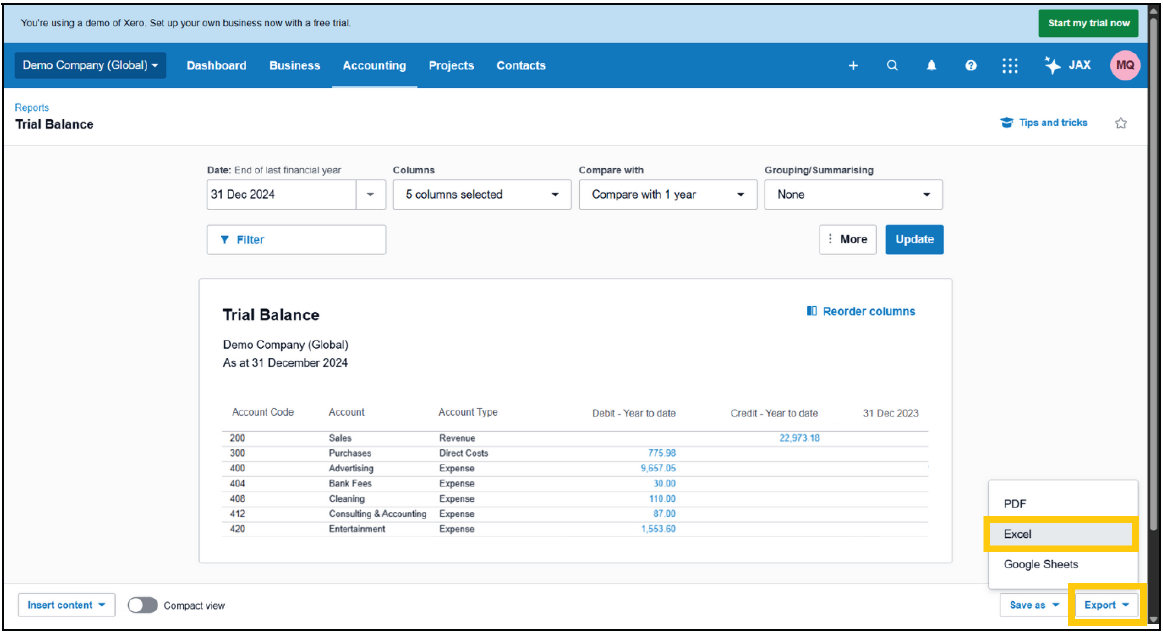1163x634 pixels.
Task: Expand the Insert content dropdown
Action: tap(66, 605)
